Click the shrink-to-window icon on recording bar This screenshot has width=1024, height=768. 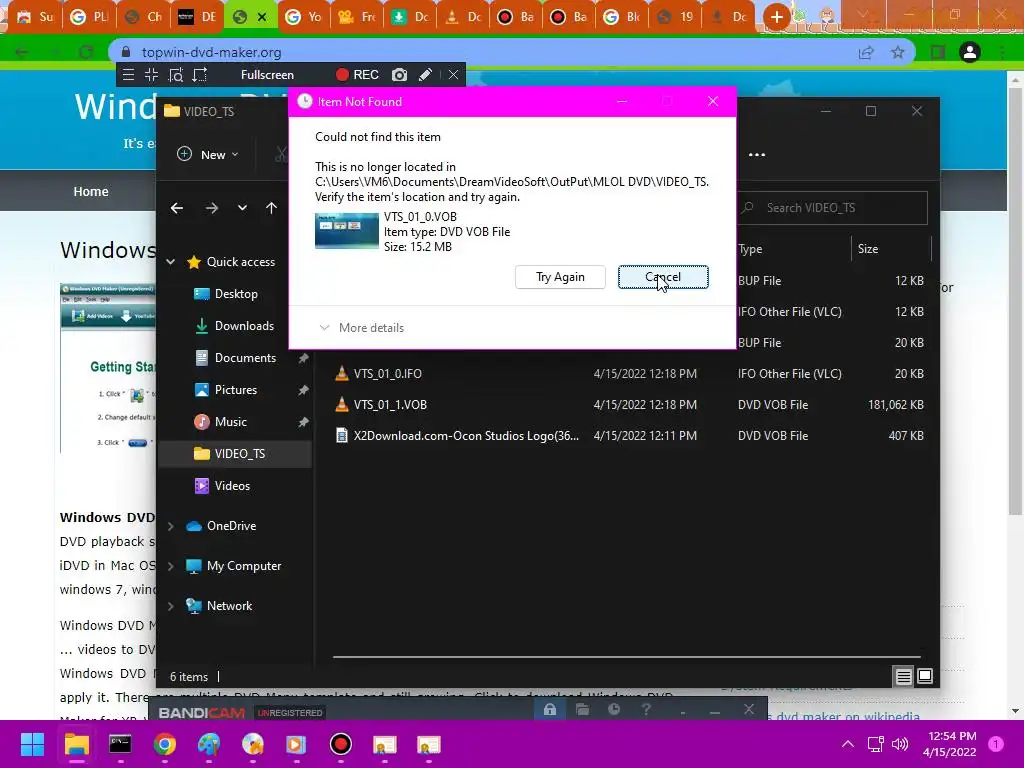pyautogui.click(x=152, y=75)
